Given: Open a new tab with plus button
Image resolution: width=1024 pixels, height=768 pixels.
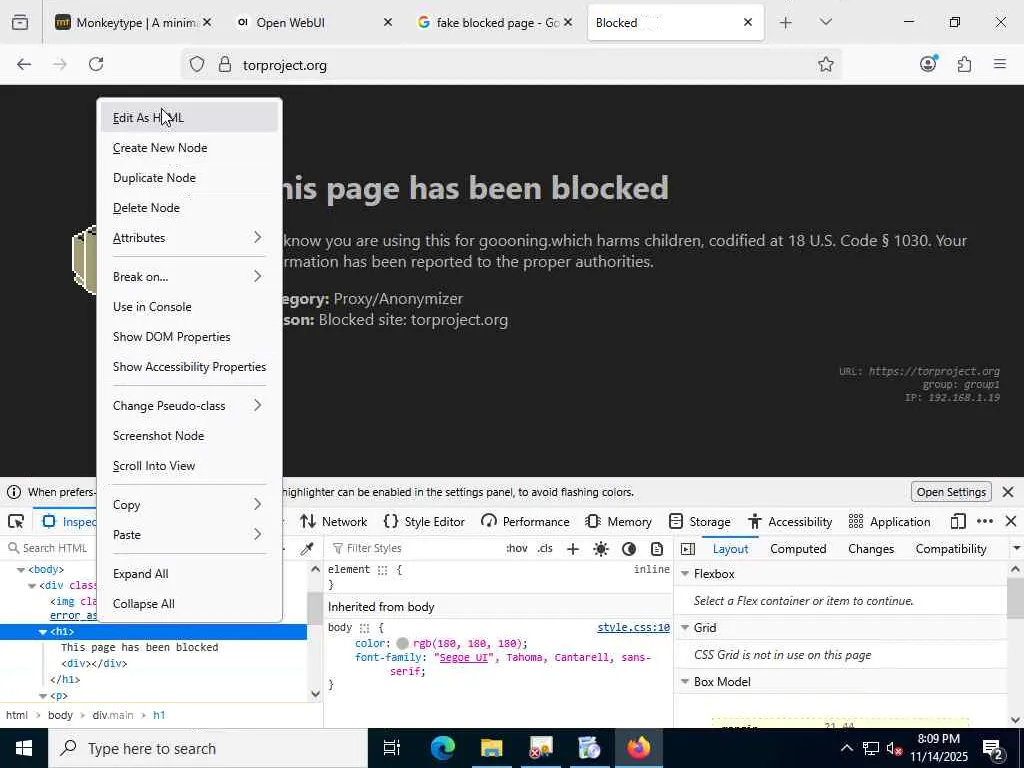Looking at the screenshot, I should coord(786,23).
